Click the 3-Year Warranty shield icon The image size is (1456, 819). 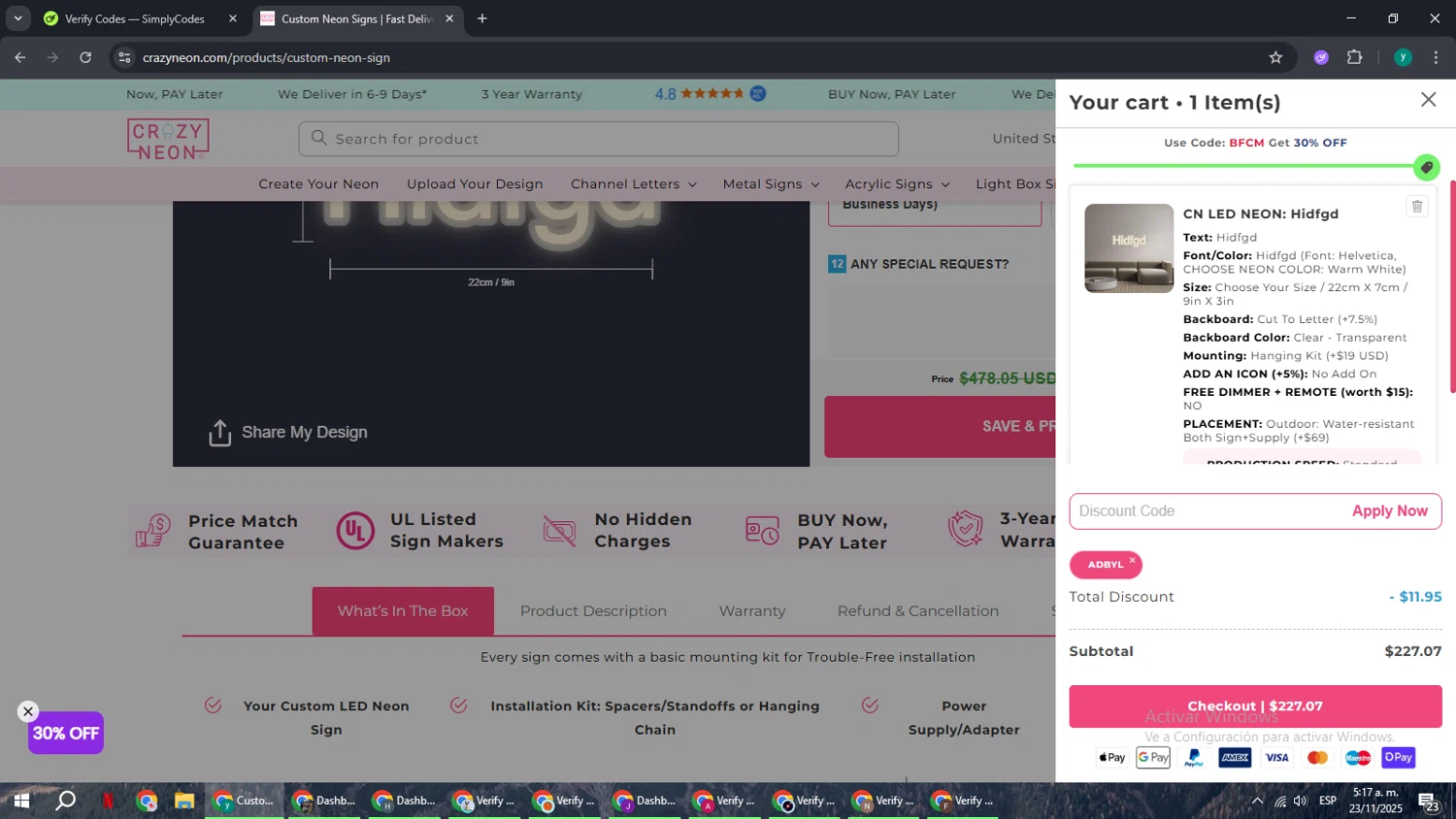(966, 530)
